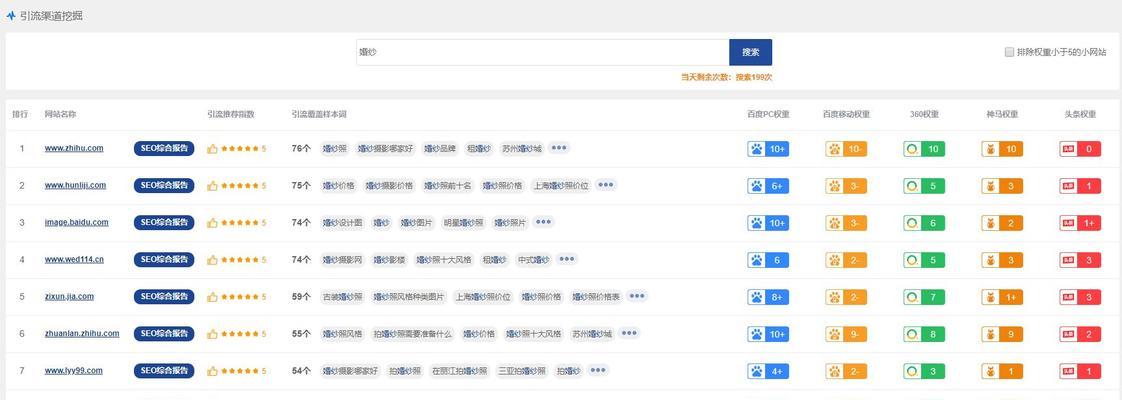The height and width of the screenshot is (400, 1122).
Task: Click Baidu mobile weight badge for www.zhihu.com
Action: (x=846, y=149)
